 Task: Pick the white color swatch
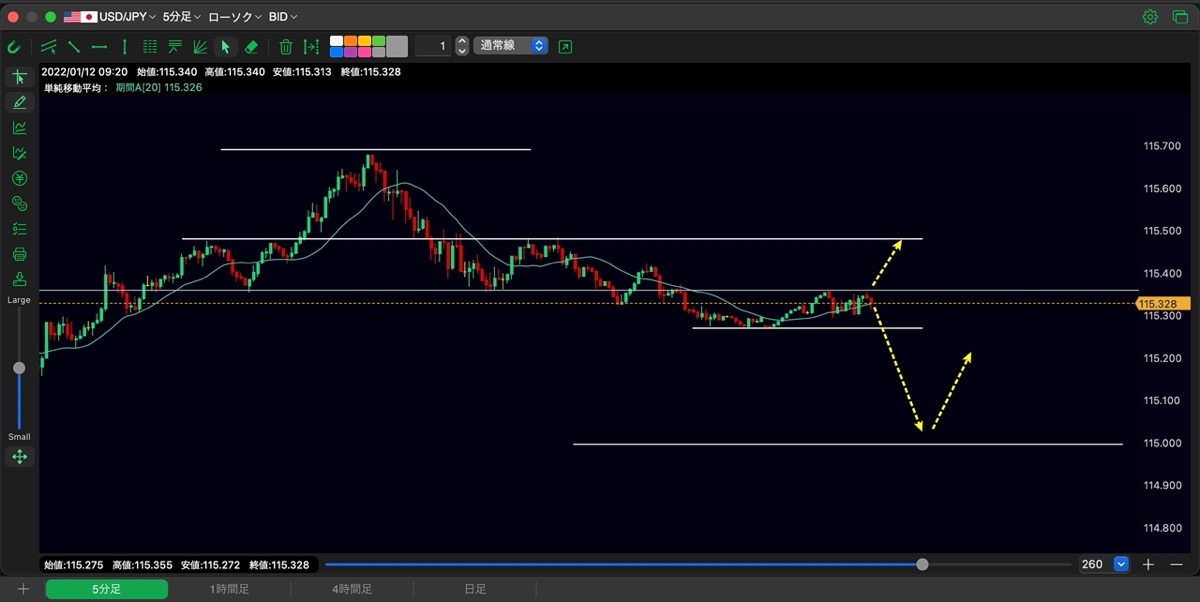336,41
